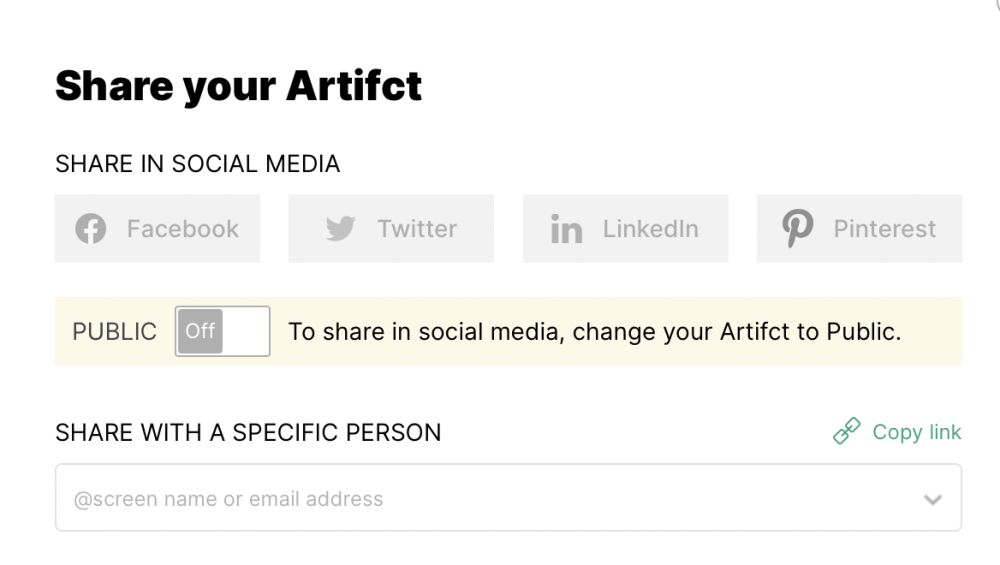1000x565 pixels.
Task: Click the PUBLIC label next to the switch
Action: (114, 332)
